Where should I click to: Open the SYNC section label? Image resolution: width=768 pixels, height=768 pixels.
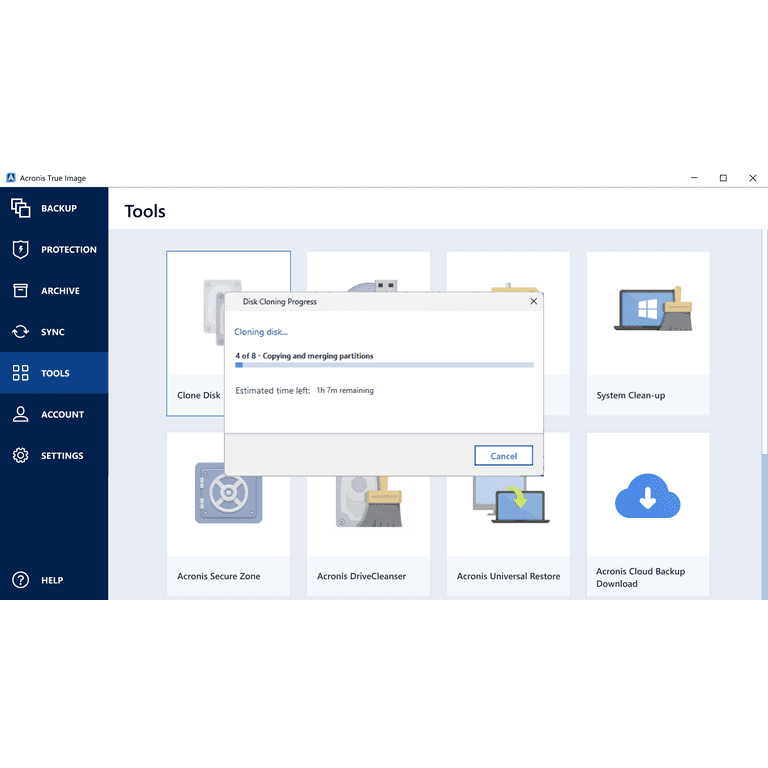click(x=53, y=332)
